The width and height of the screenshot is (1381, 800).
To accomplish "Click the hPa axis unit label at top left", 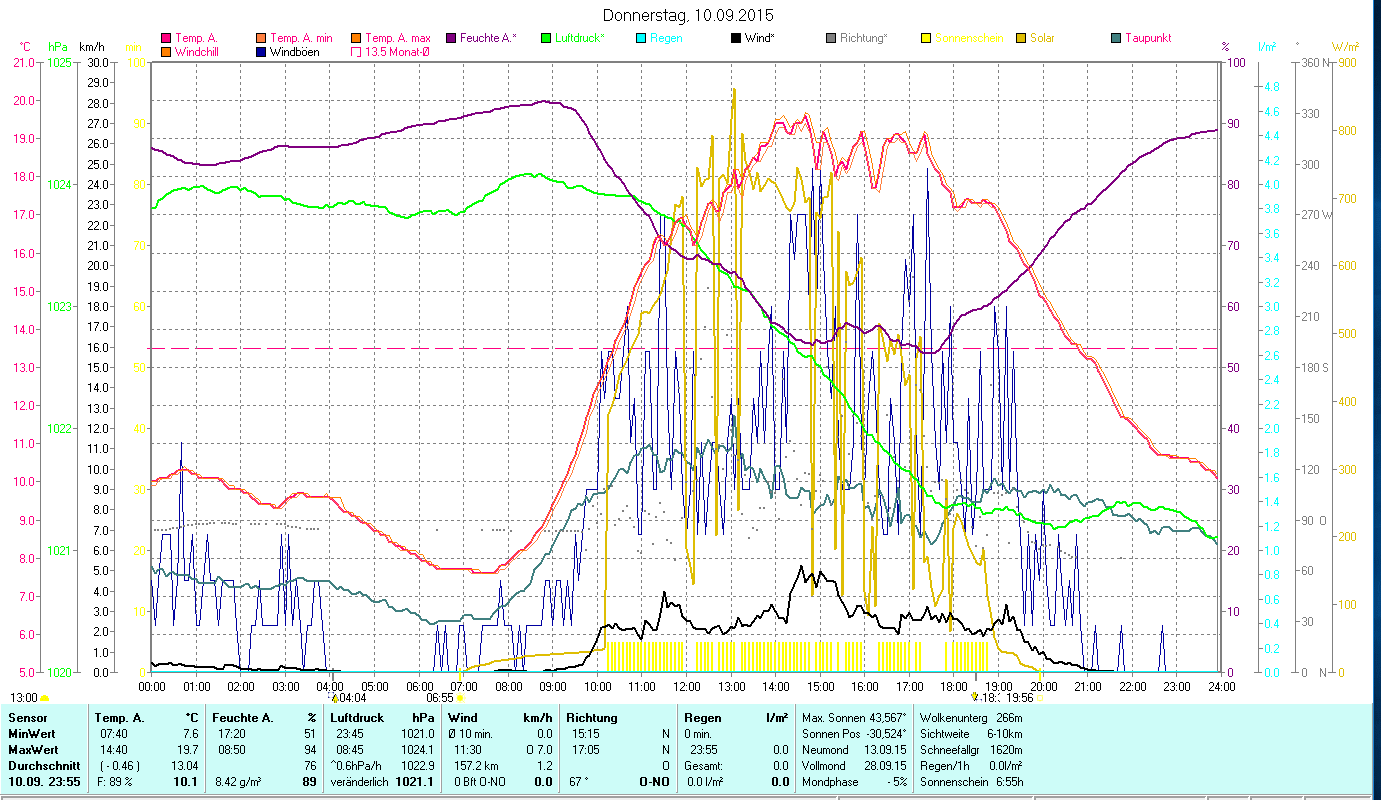I will pyautogui.click(x=56, y=47).
